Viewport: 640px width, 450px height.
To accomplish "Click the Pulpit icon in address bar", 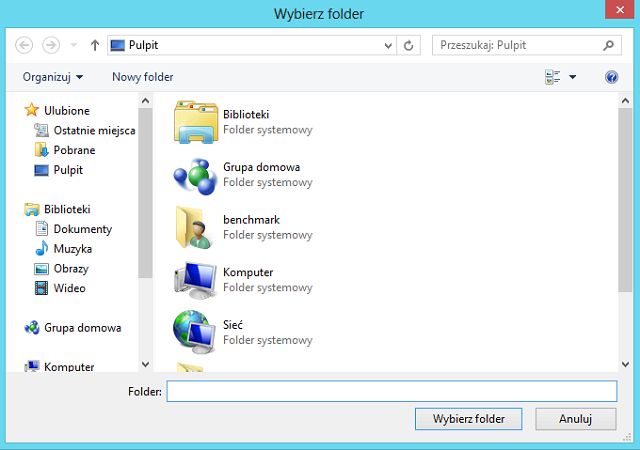I will (x=117, y=45).
